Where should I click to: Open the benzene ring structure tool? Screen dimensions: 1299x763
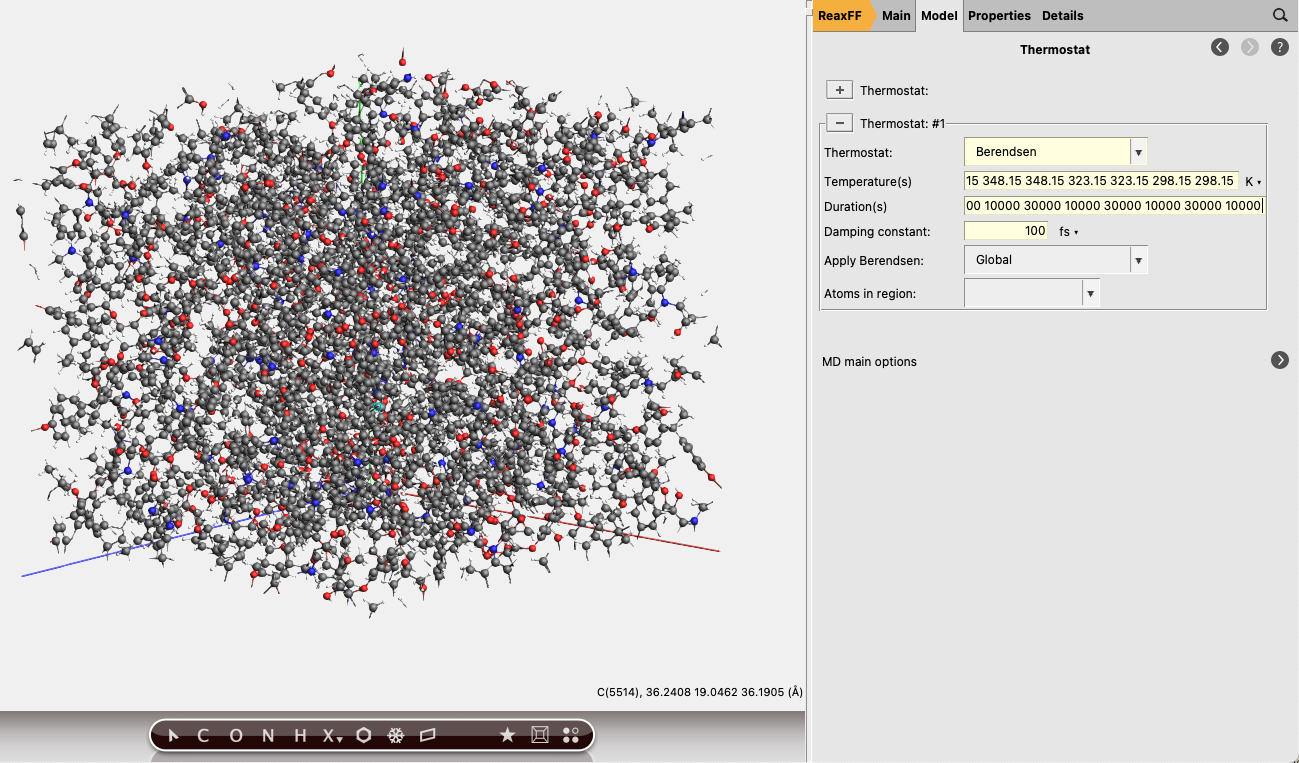point(363,735)
